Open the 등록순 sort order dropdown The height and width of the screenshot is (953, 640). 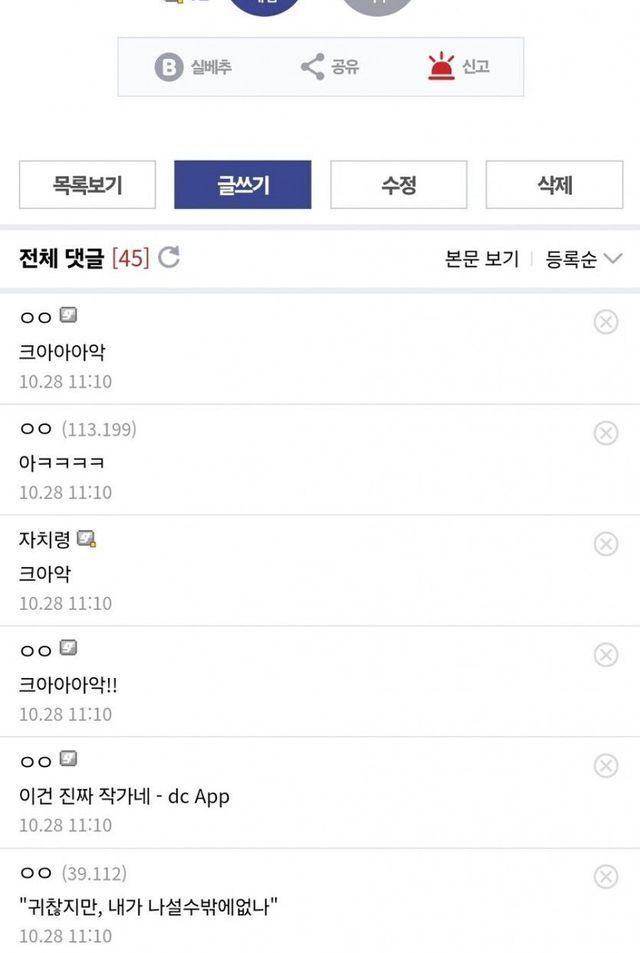click(583, 259)
